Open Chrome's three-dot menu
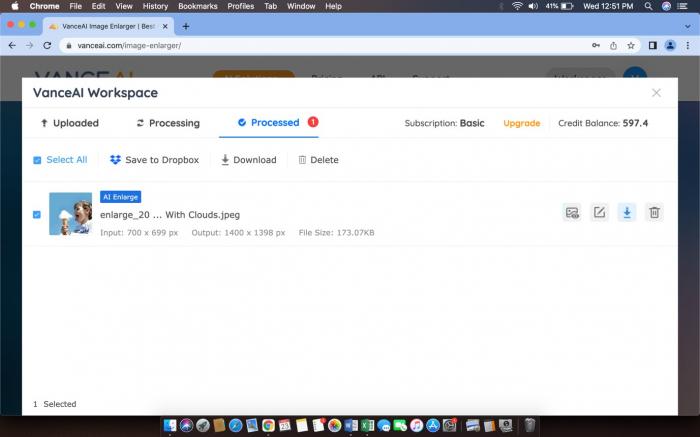Viewport: 700px width, 437px height. (688, 46)
